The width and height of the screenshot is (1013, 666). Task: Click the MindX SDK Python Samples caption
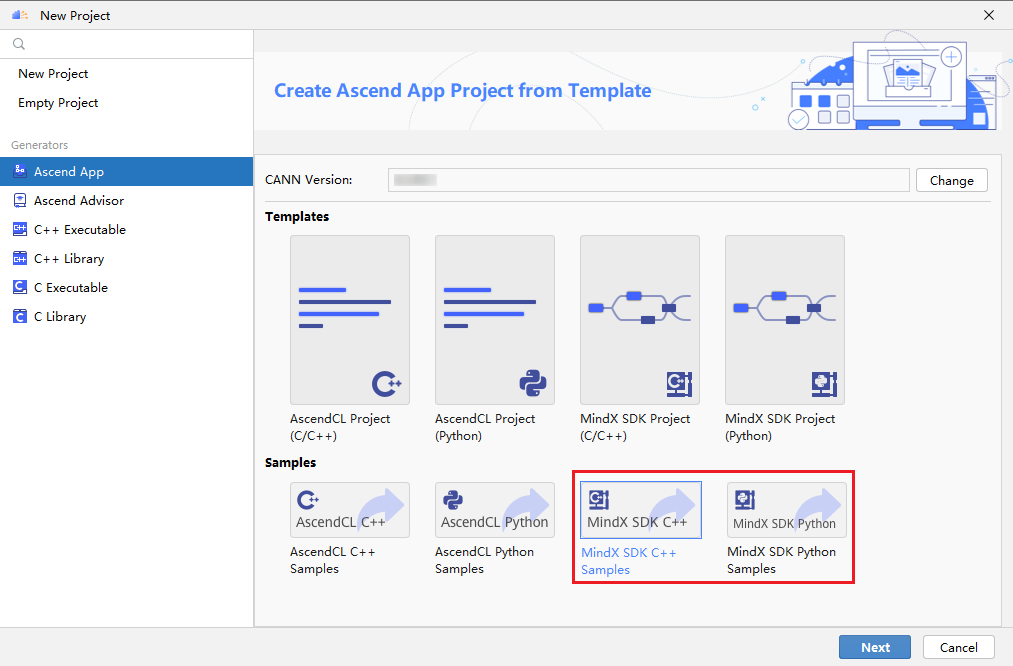tap(781, 560)
